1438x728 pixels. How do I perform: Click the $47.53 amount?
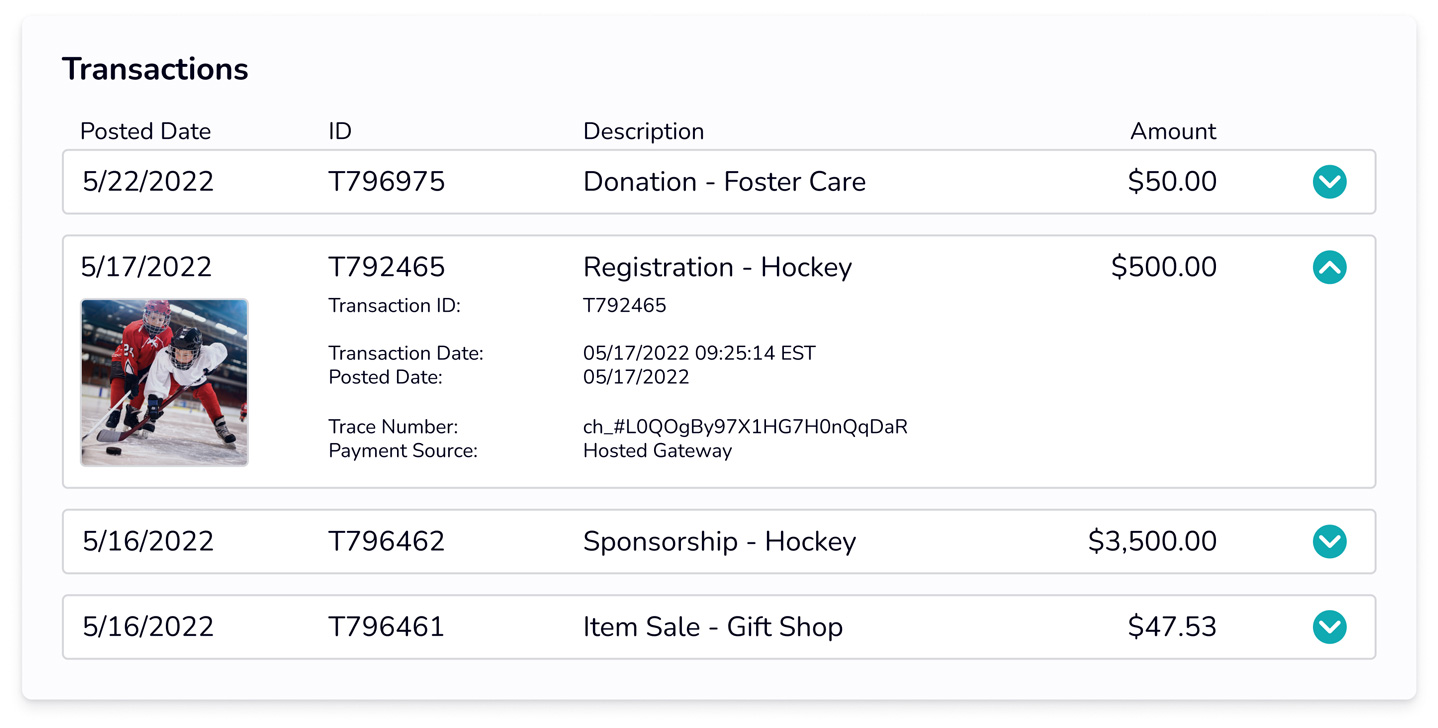(1172, 627)
